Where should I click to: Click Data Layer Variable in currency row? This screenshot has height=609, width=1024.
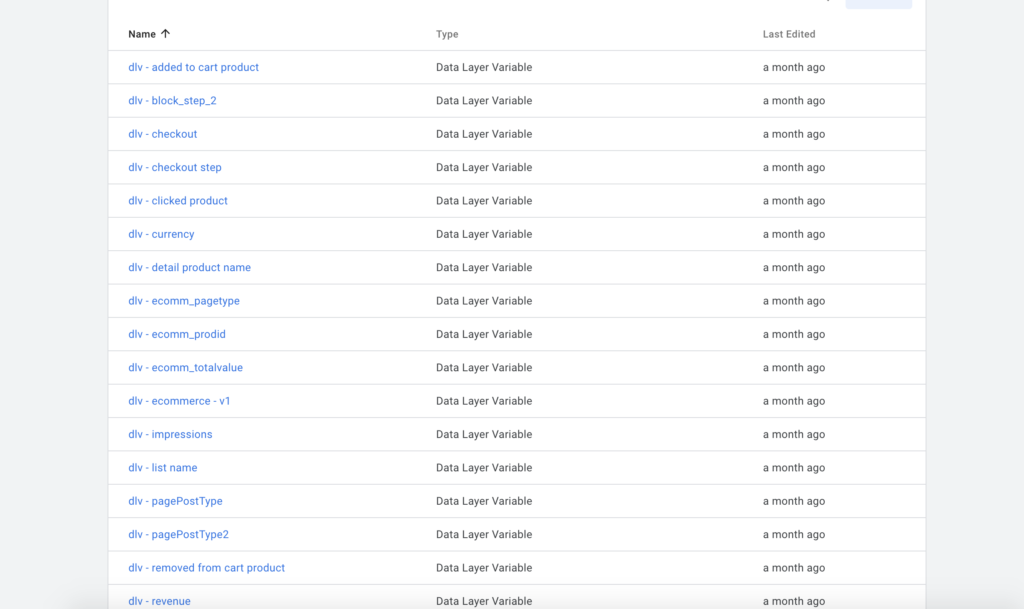(x=484, y=234)
